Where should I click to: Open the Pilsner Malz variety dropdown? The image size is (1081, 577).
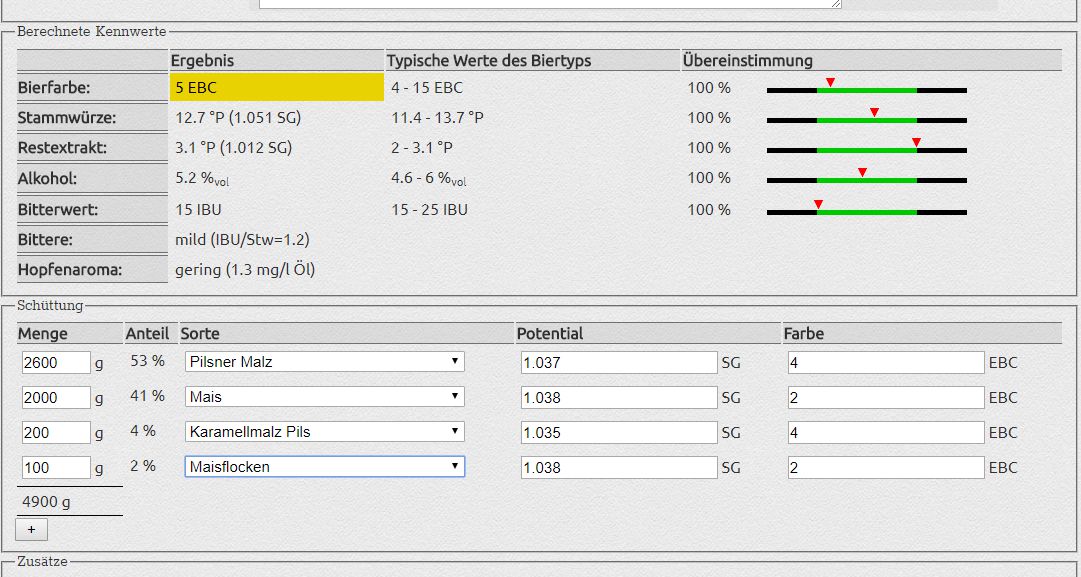pos(324,362)
